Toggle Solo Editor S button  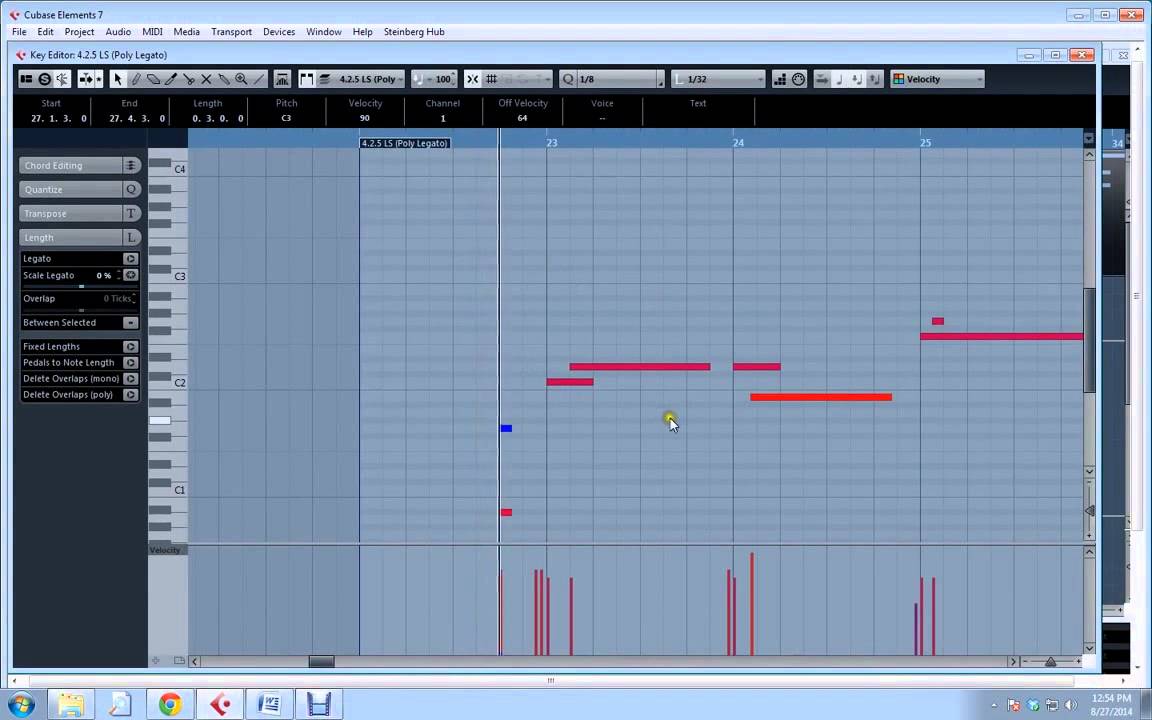(45, 79)
